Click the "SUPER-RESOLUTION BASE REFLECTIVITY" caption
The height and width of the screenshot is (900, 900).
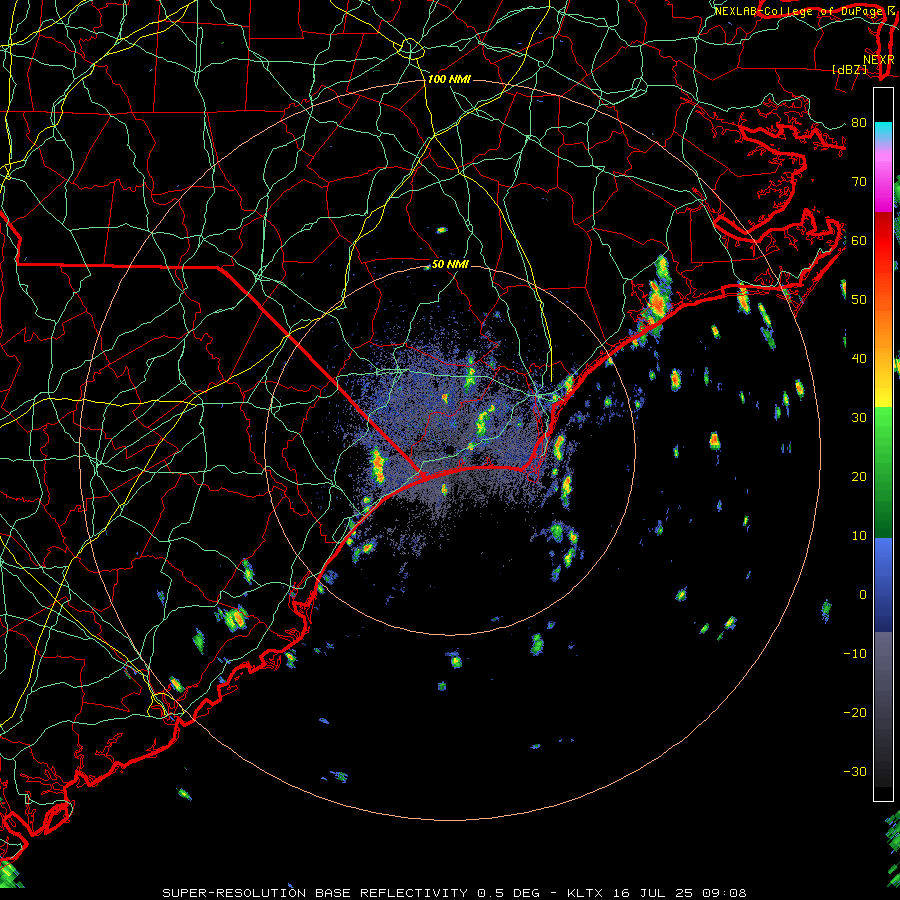315,893
